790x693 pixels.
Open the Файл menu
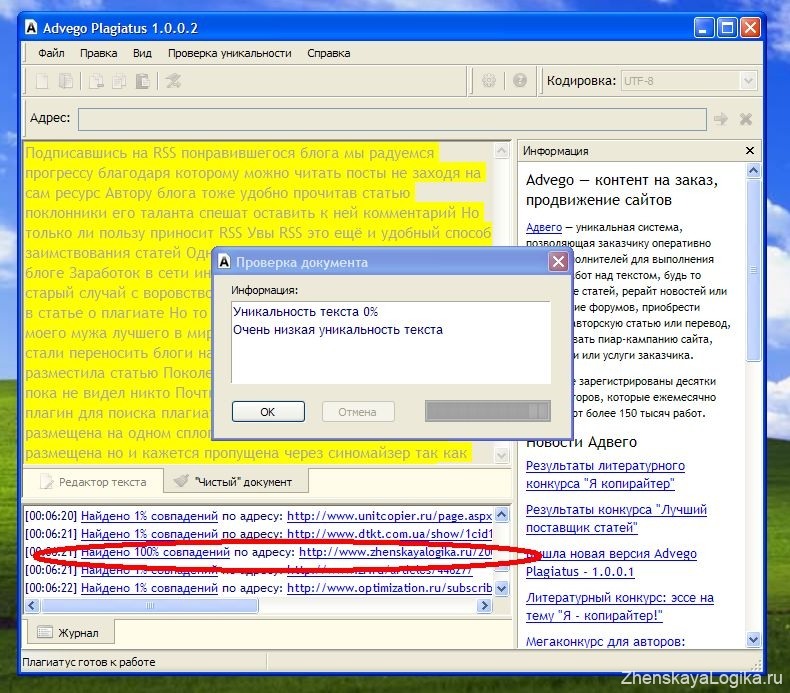[x=51, y=53]
